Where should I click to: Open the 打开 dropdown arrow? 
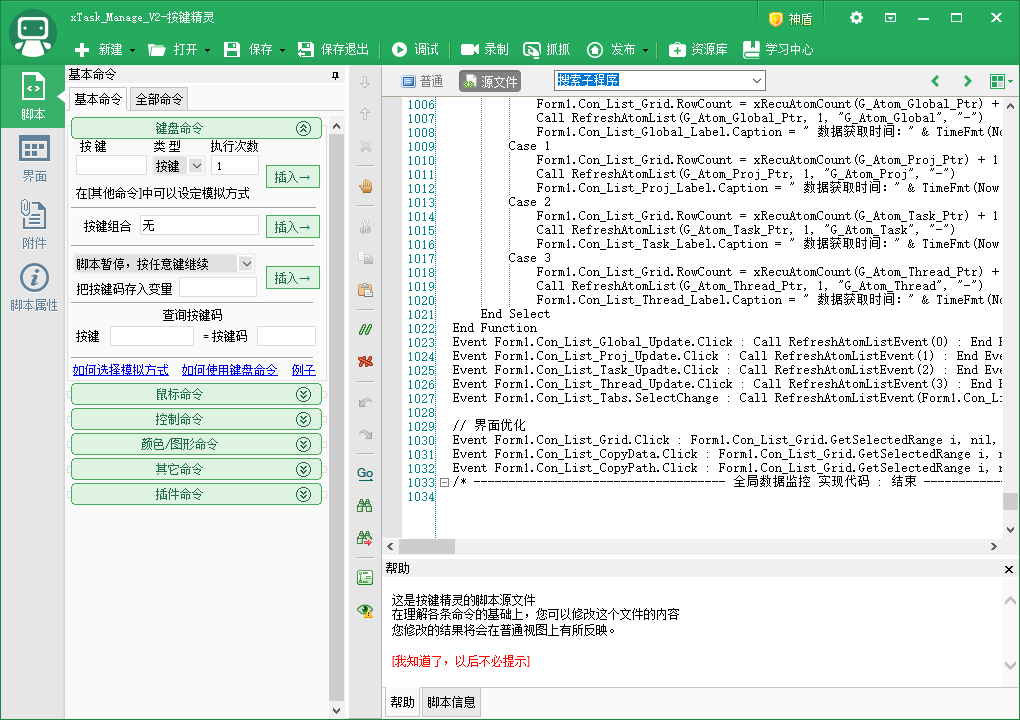(x=208, y=50)
